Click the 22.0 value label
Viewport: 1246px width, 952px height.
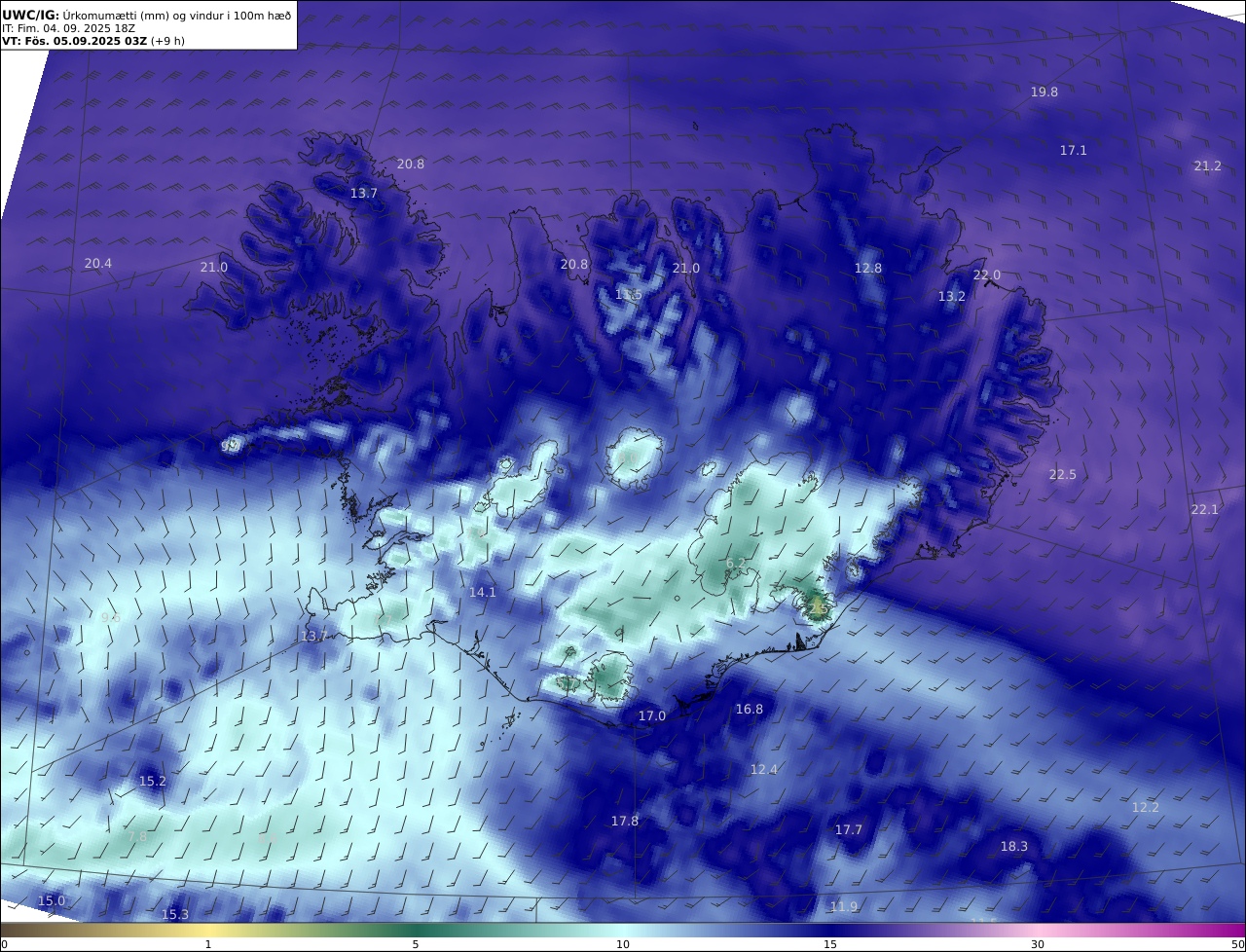[987, 275]
